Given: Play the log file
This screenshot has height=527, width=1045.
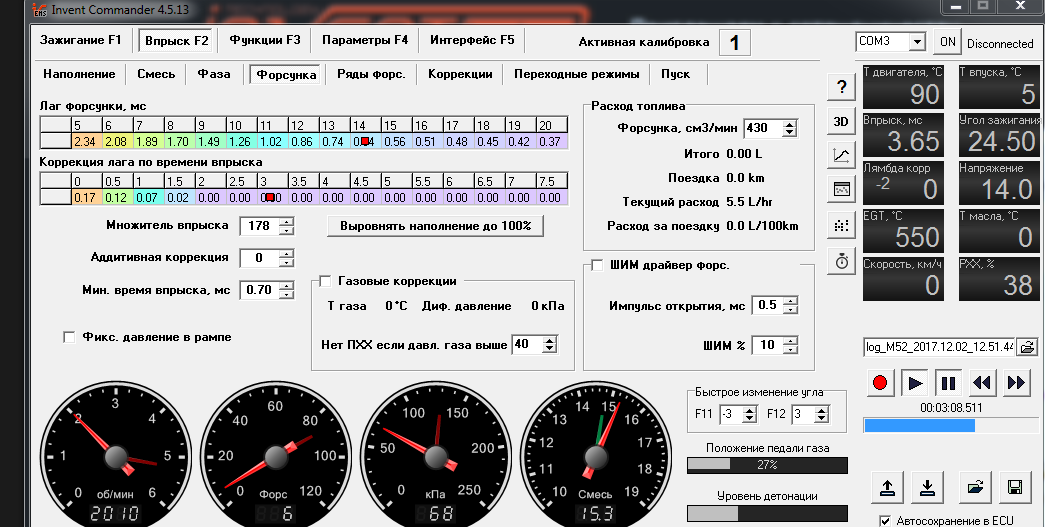Looking at the screenshot, I should point(914,383).
